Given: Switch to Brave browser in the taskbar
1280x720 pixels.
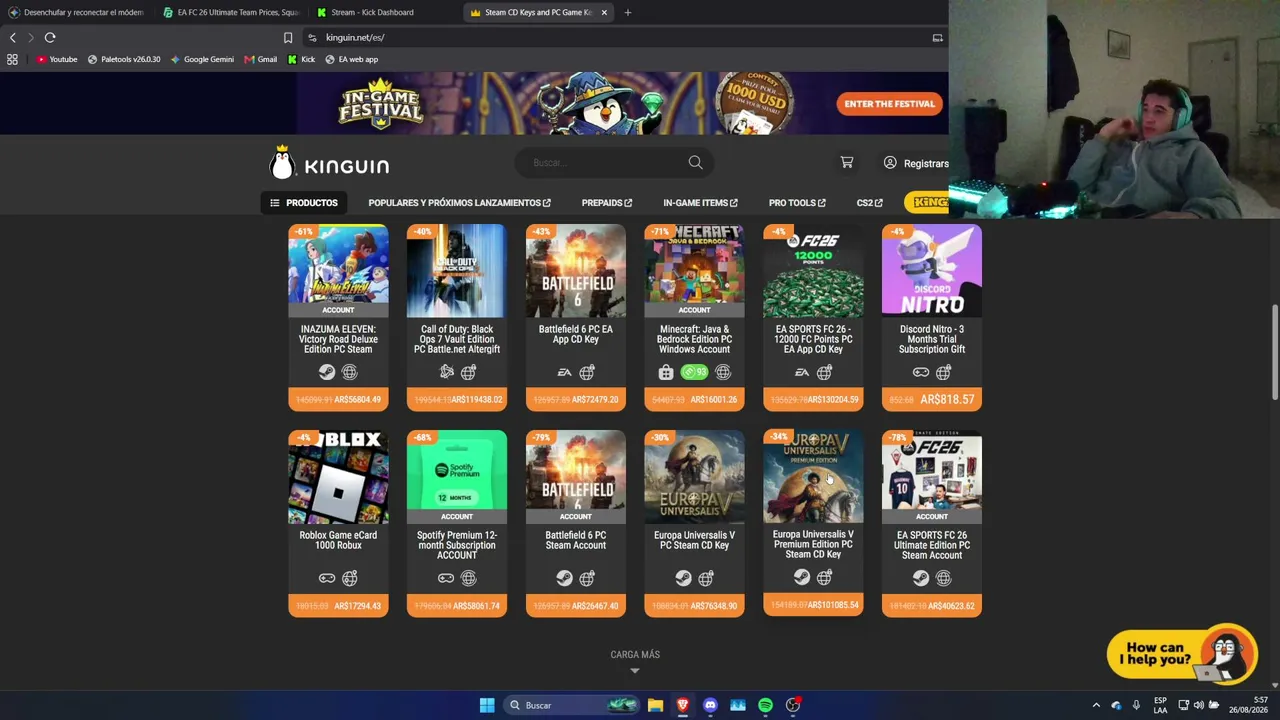Looking at the screenshot, I should [x=683, y=705].
